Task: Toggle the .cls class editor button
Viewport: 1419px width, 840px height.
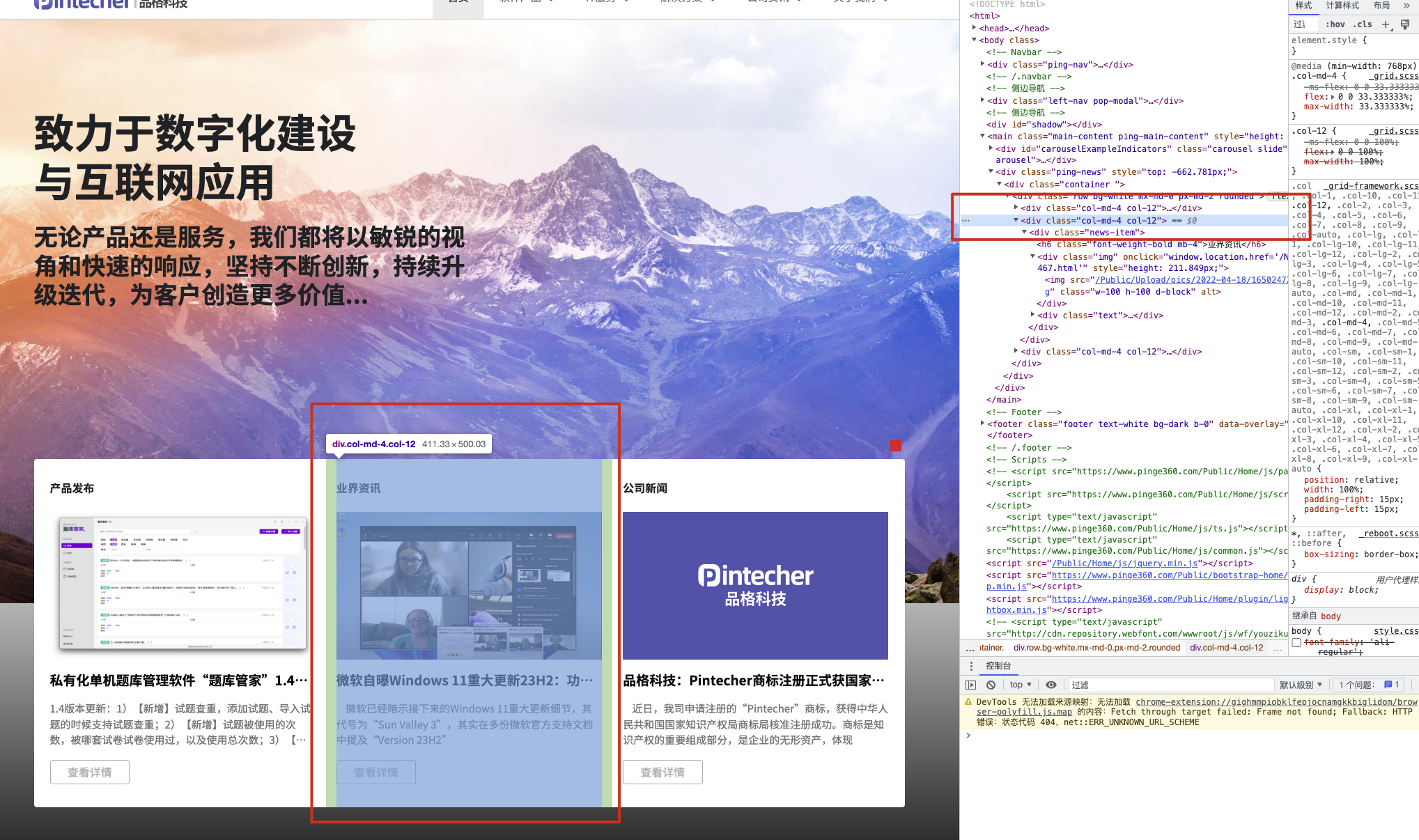Action: pyautogui.click(x=1363, y=24)
